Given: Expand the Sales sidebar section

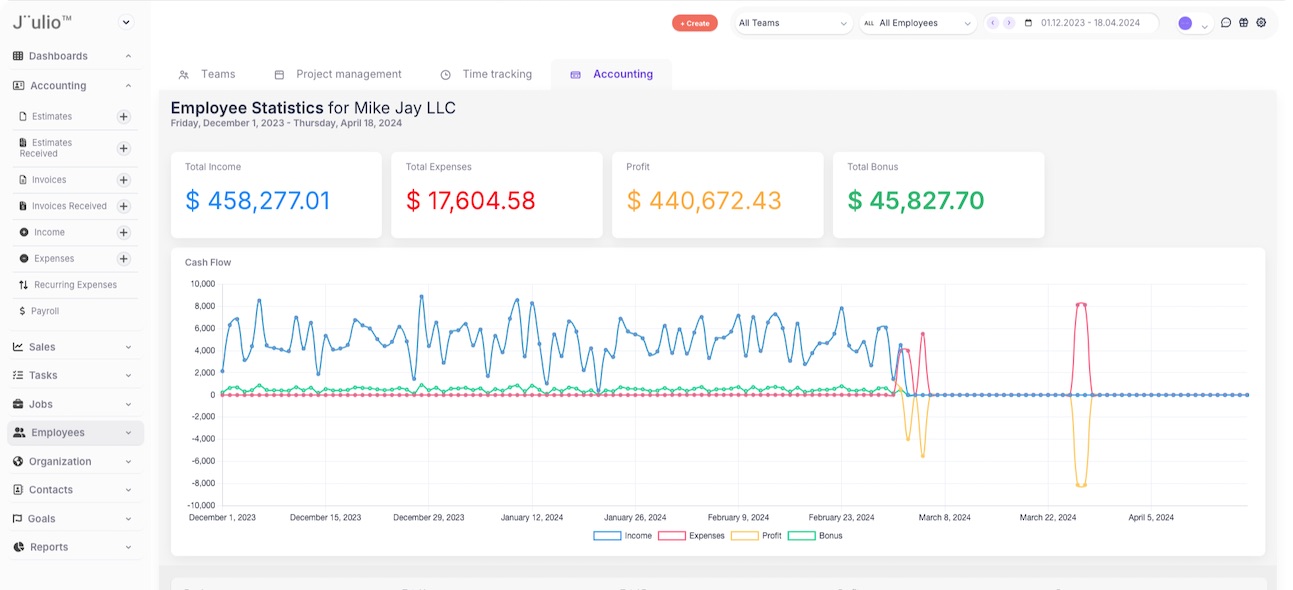Looking at the screenshot, I should (72, 347).
